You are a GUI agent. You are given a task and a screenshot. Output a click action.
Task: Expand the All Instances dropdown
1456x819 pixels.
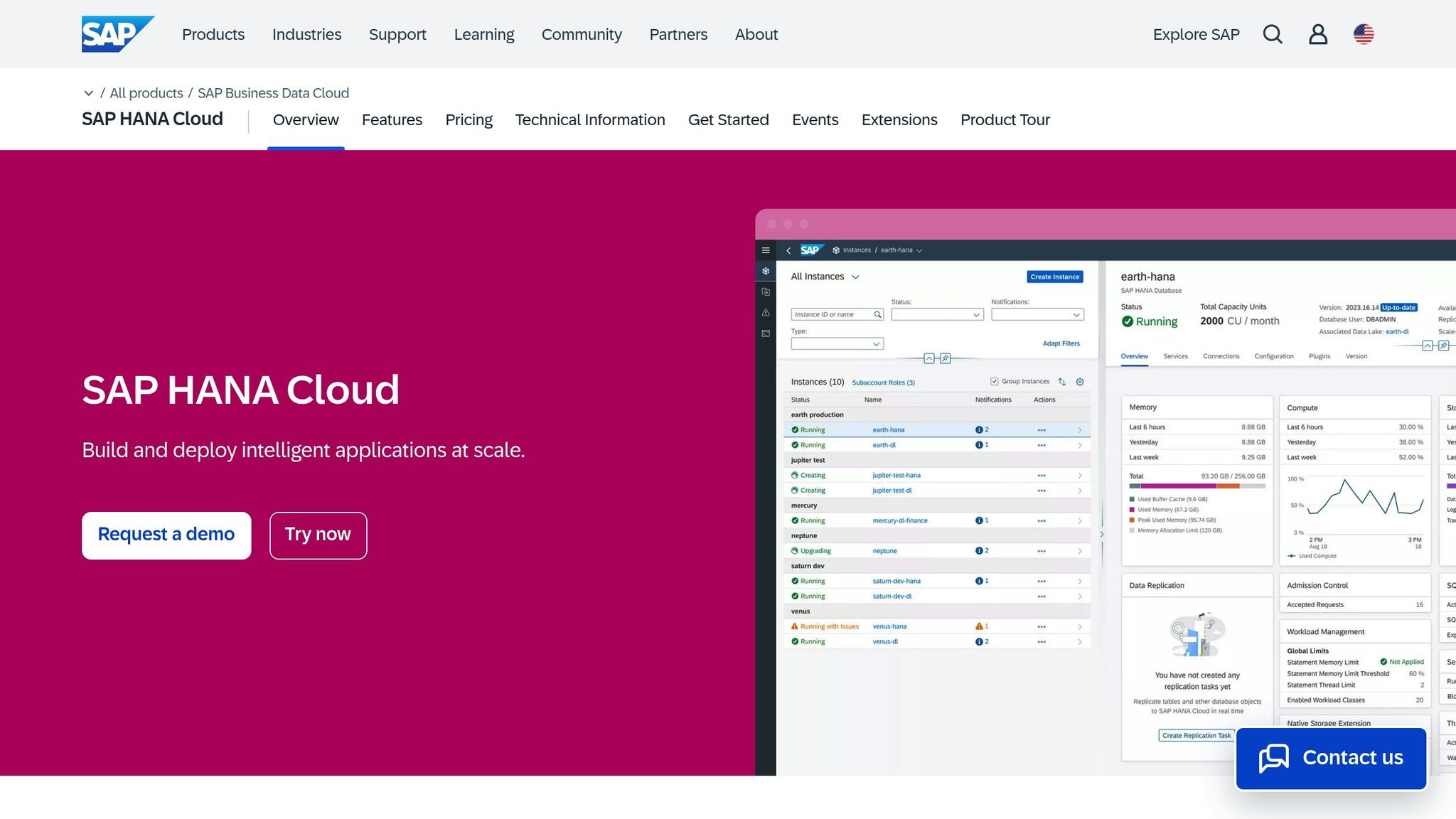pos(855,277)
